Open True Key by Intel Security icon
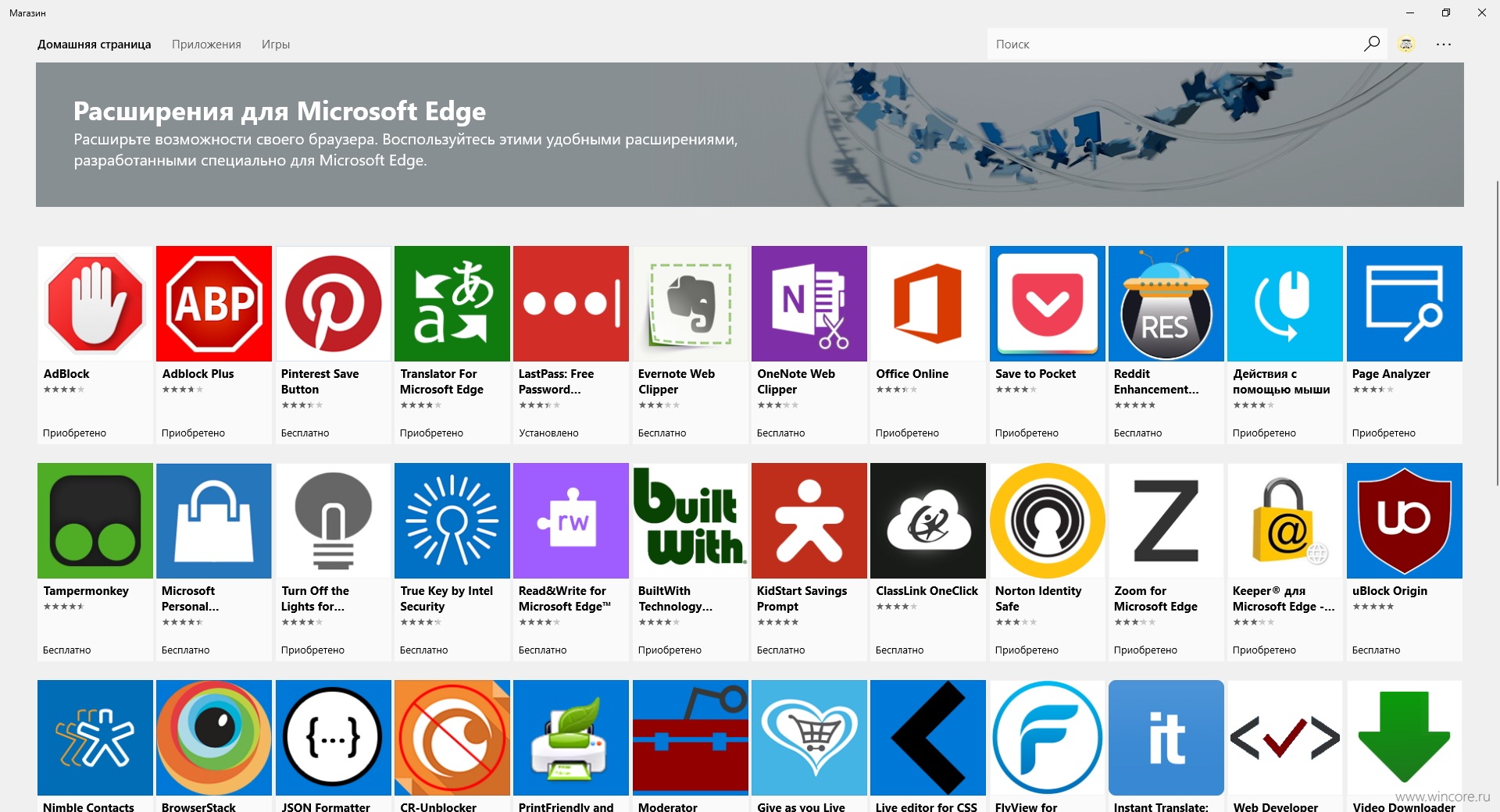Viewport: 1500px width, 812px height. pyautogui.click(x=452, y=521)
